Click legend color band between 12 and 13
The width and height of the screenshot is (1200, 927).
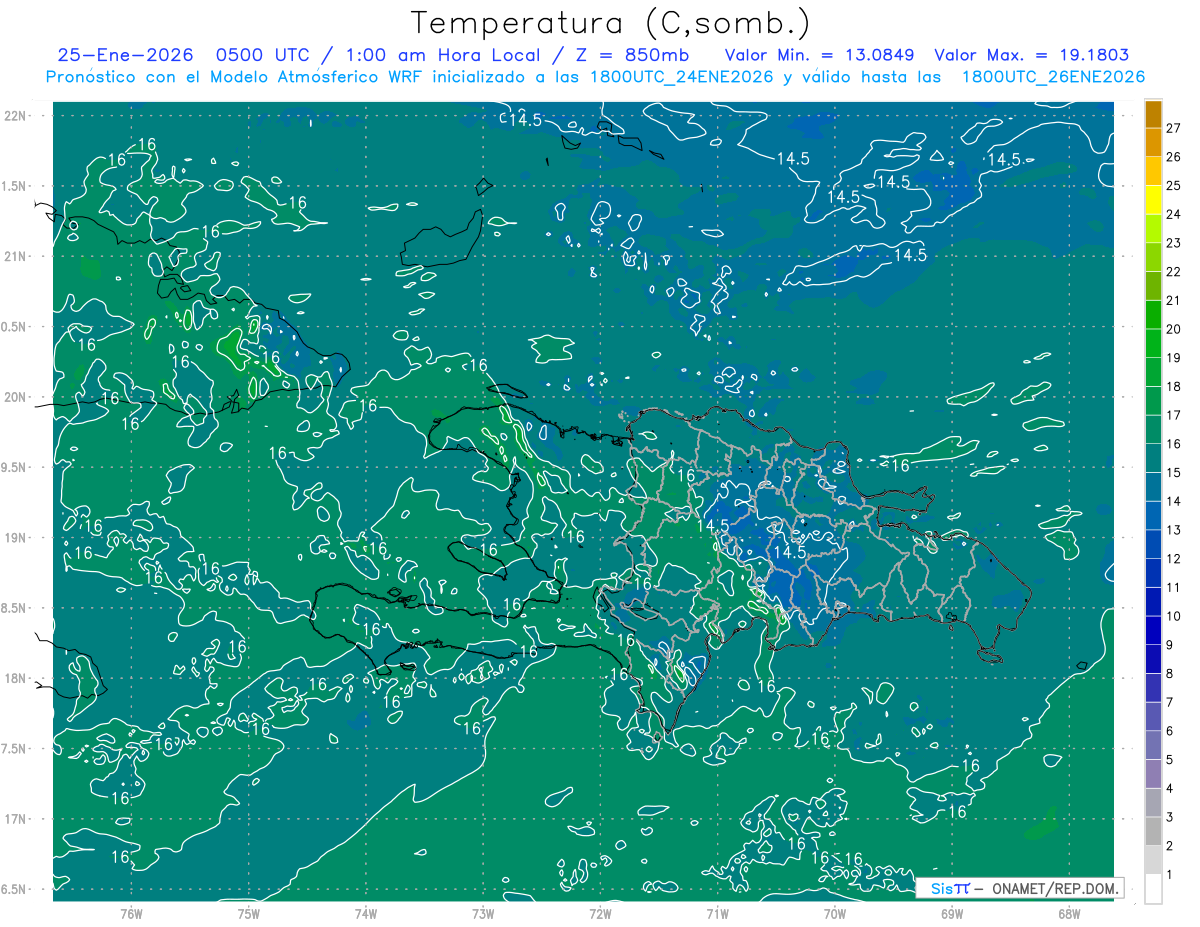[x=1153, y=544]
